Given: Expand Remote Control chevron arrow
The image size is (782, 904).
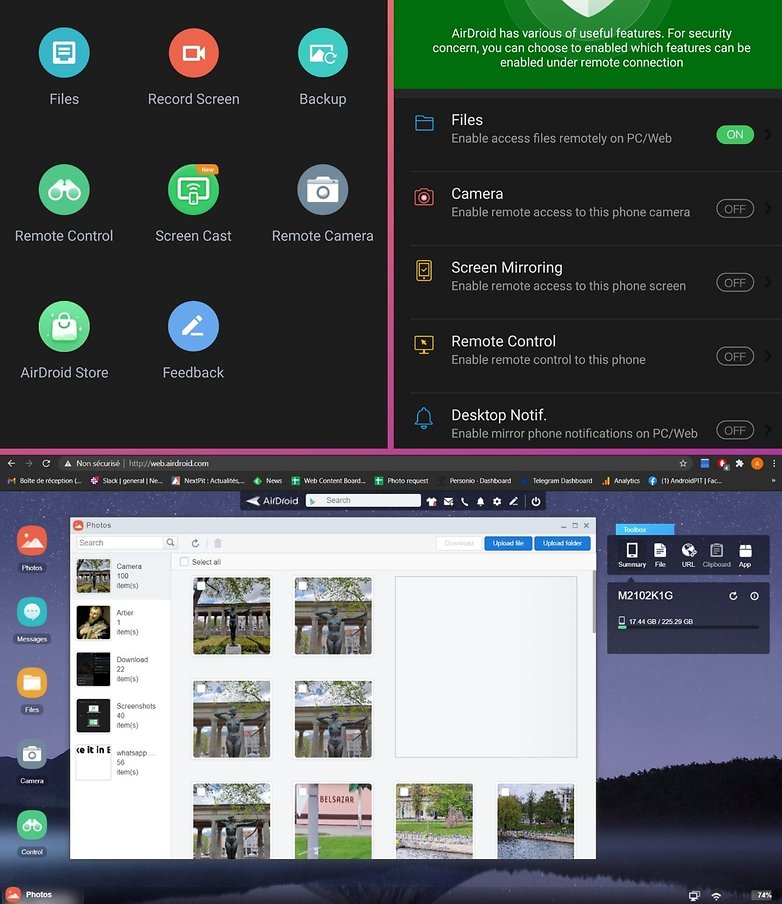Looking at the screenshot, I should pos(768,356).
